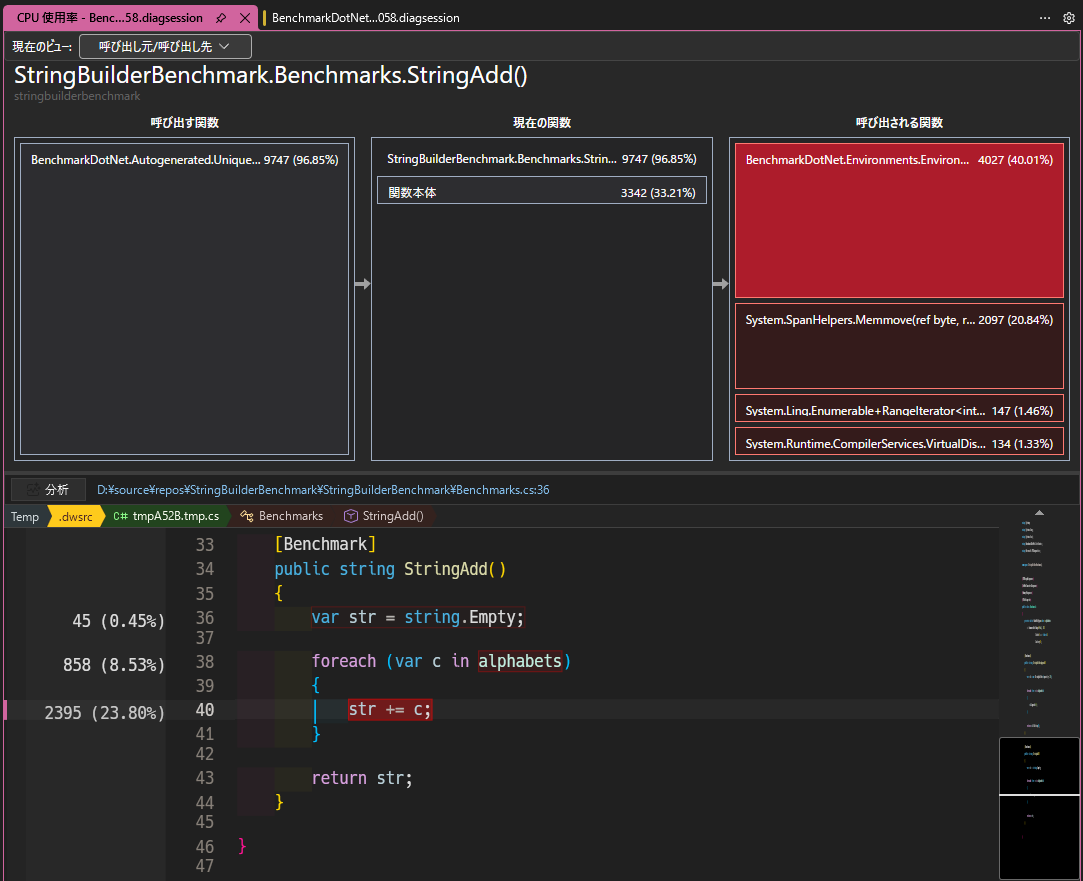Screen dimensions: 1083x881
Task: Click the highlighted 'alphabets' identifier
Action: (520, 661)
